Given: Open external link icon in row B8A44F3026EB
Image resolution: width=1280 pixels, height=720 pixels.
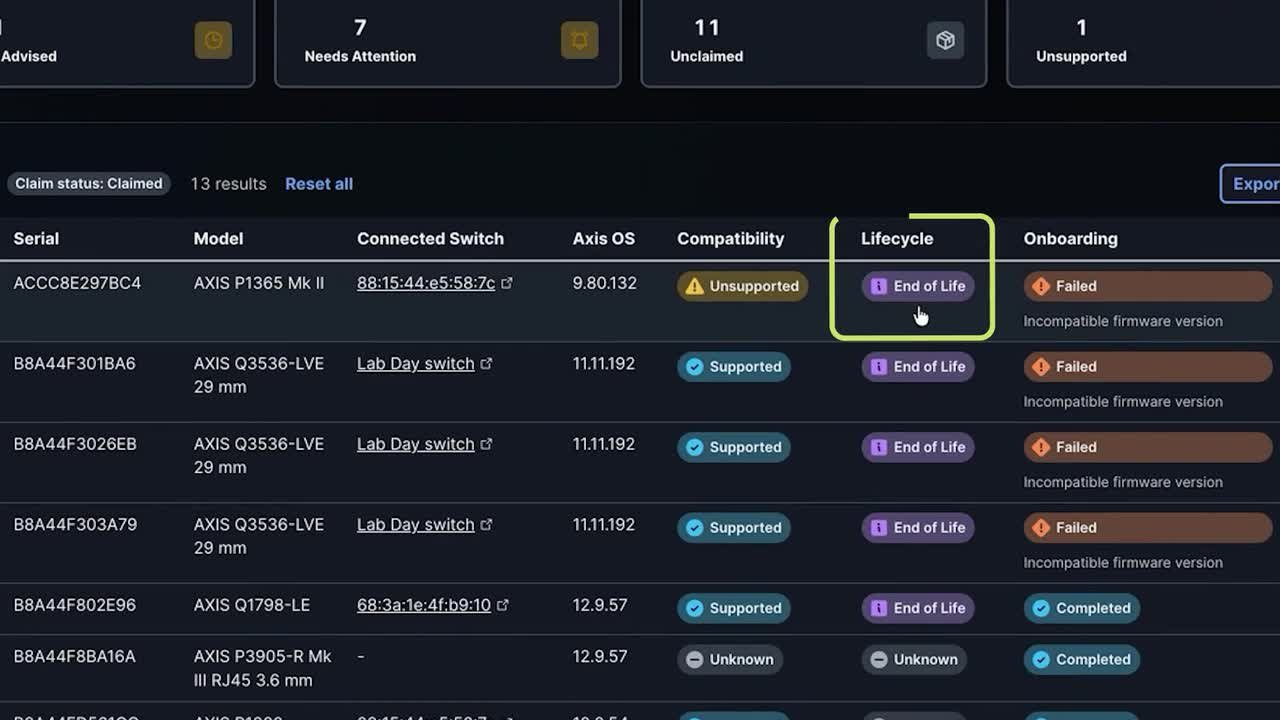Looking at the screenshot, I should tap(487, 444).
